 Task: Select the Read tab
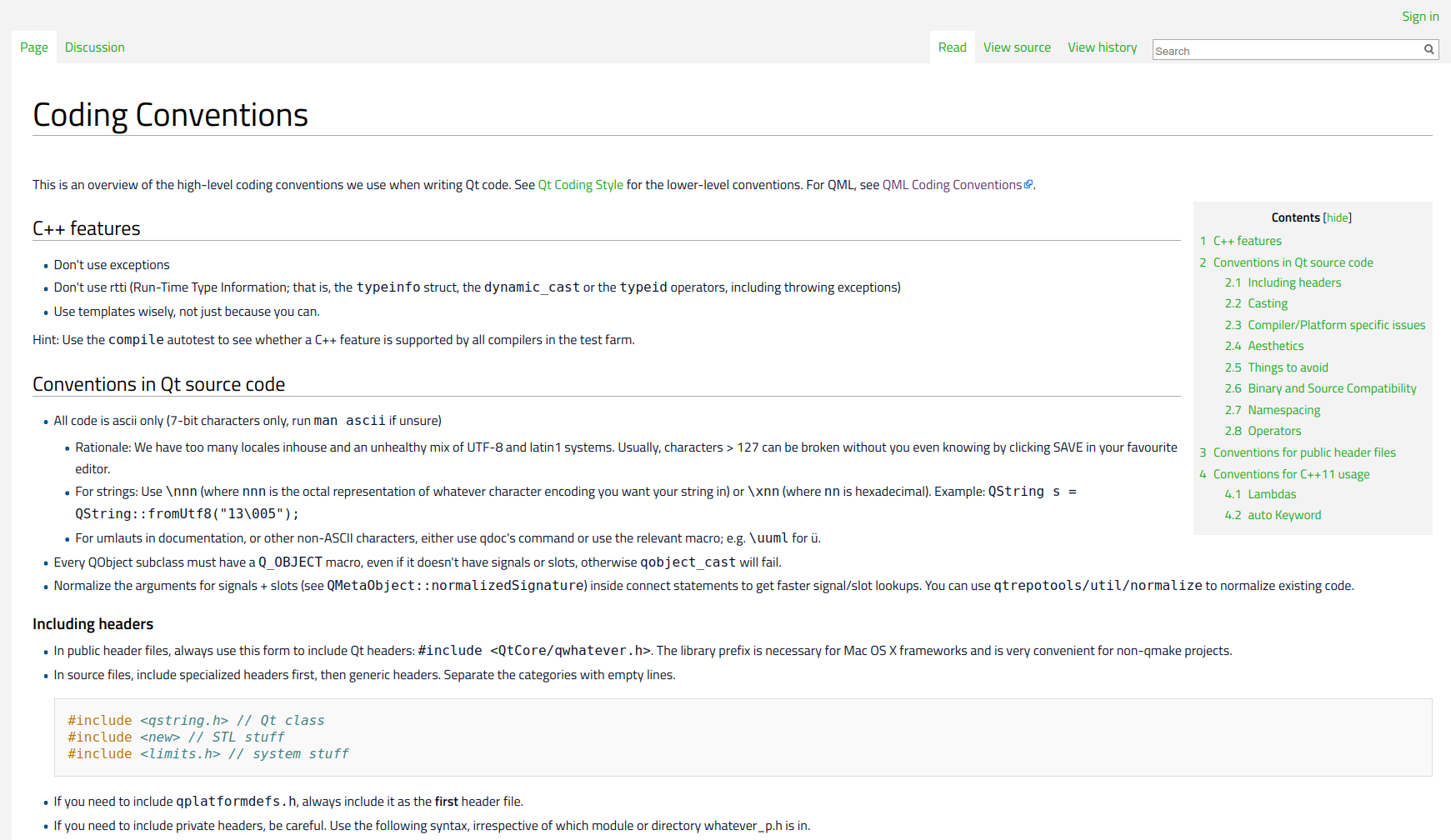click(x=953, y=47)
